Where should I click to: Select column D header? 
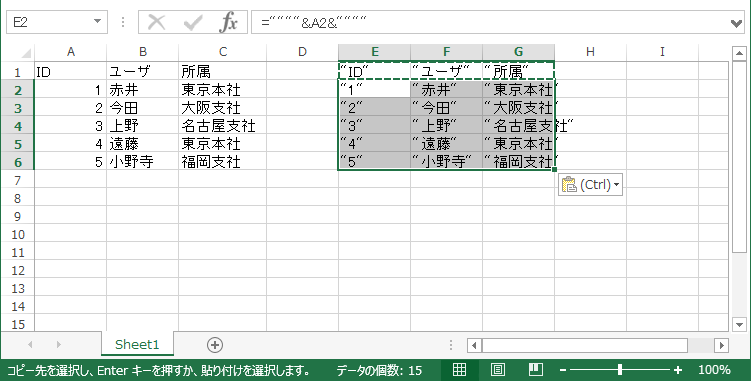(x=302, y=52)
